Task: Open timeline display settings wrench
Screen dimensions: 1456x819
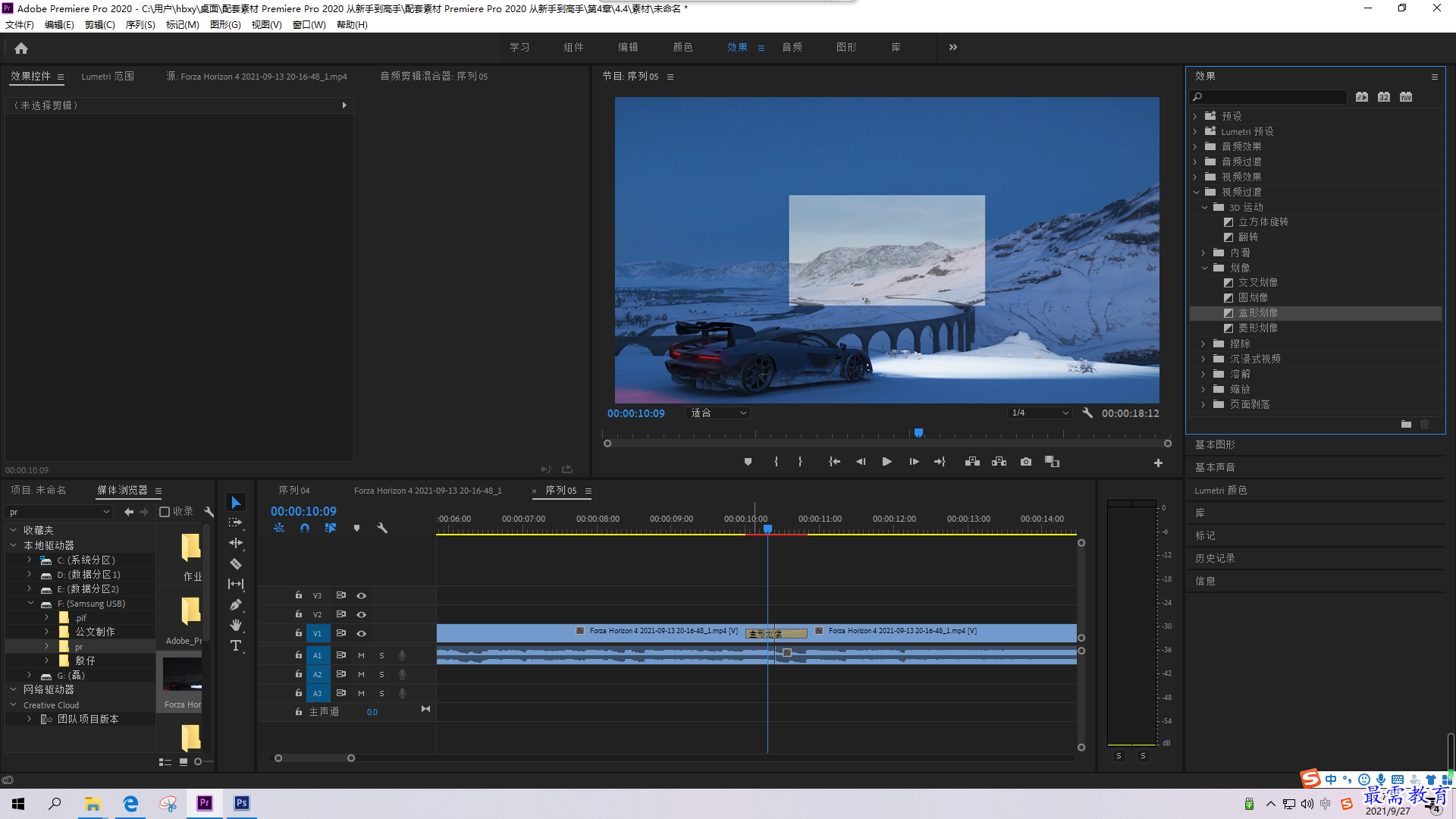Action: [382, 528]
